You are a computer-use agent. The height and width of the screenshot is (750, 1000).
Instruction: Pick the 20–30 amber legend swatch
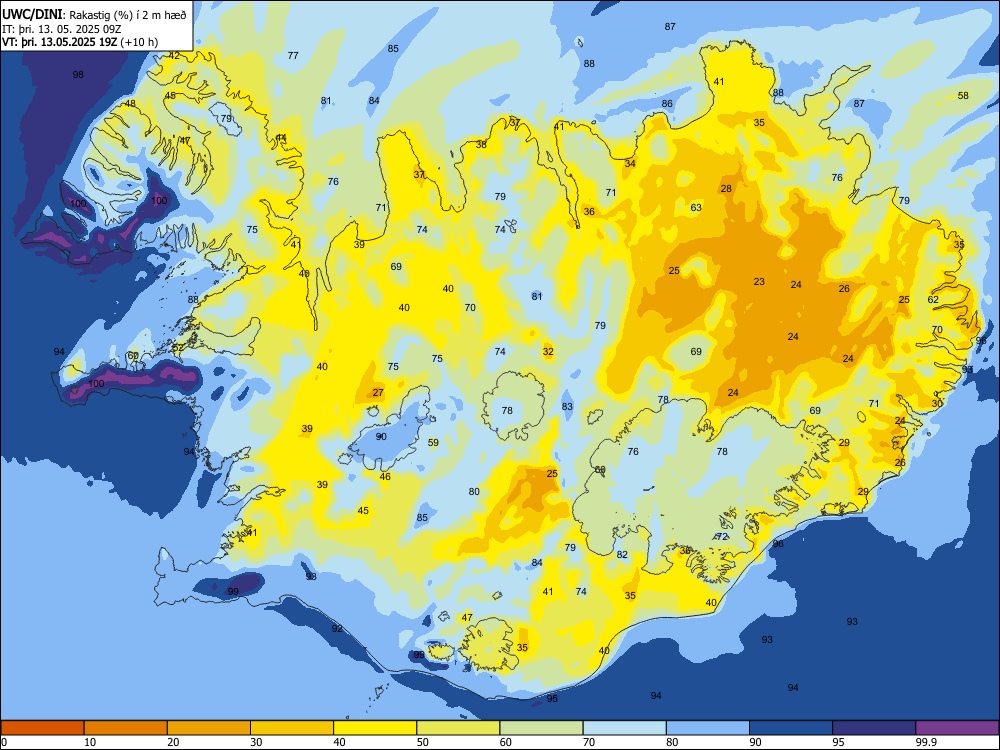(x=209, y=728)
